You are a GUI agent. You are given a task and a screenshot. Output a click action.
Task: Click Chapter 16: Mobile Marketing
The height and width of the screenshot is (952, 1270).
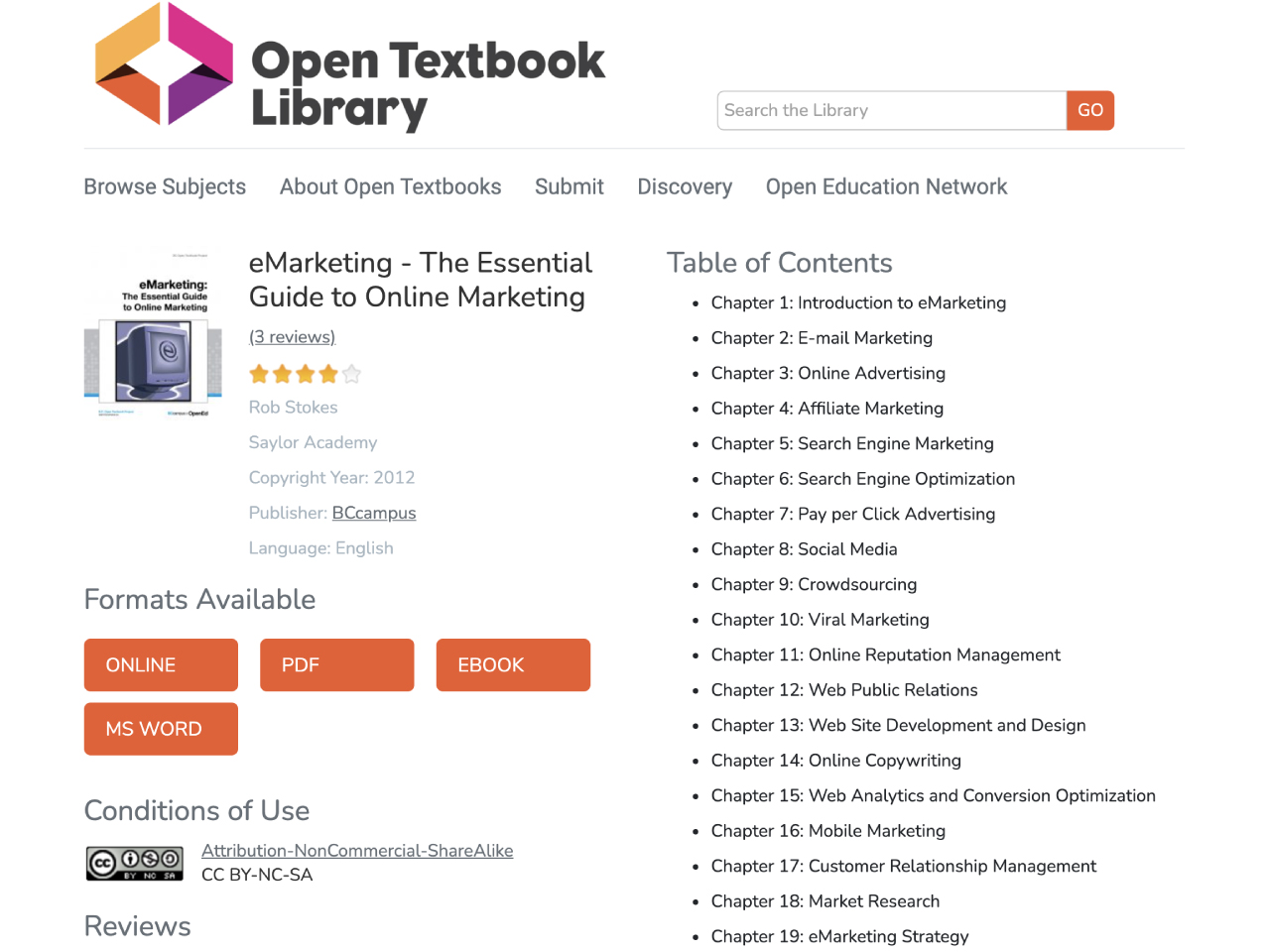coord(828,831)
